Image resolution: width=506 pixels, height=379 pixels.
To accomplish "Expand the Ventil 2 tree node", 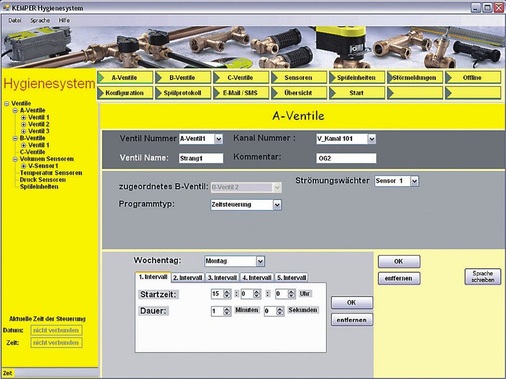I will [23, 125].
